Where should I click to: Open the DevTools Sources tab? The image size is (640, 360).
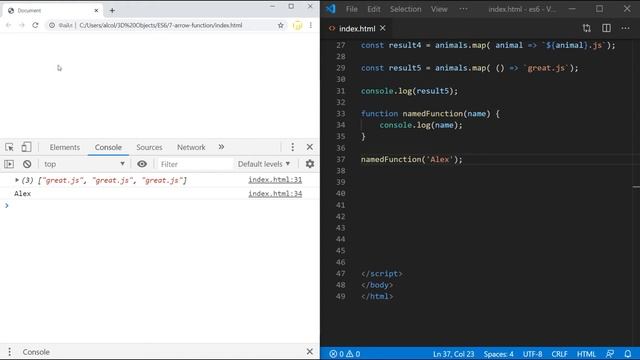pos(149,147)
